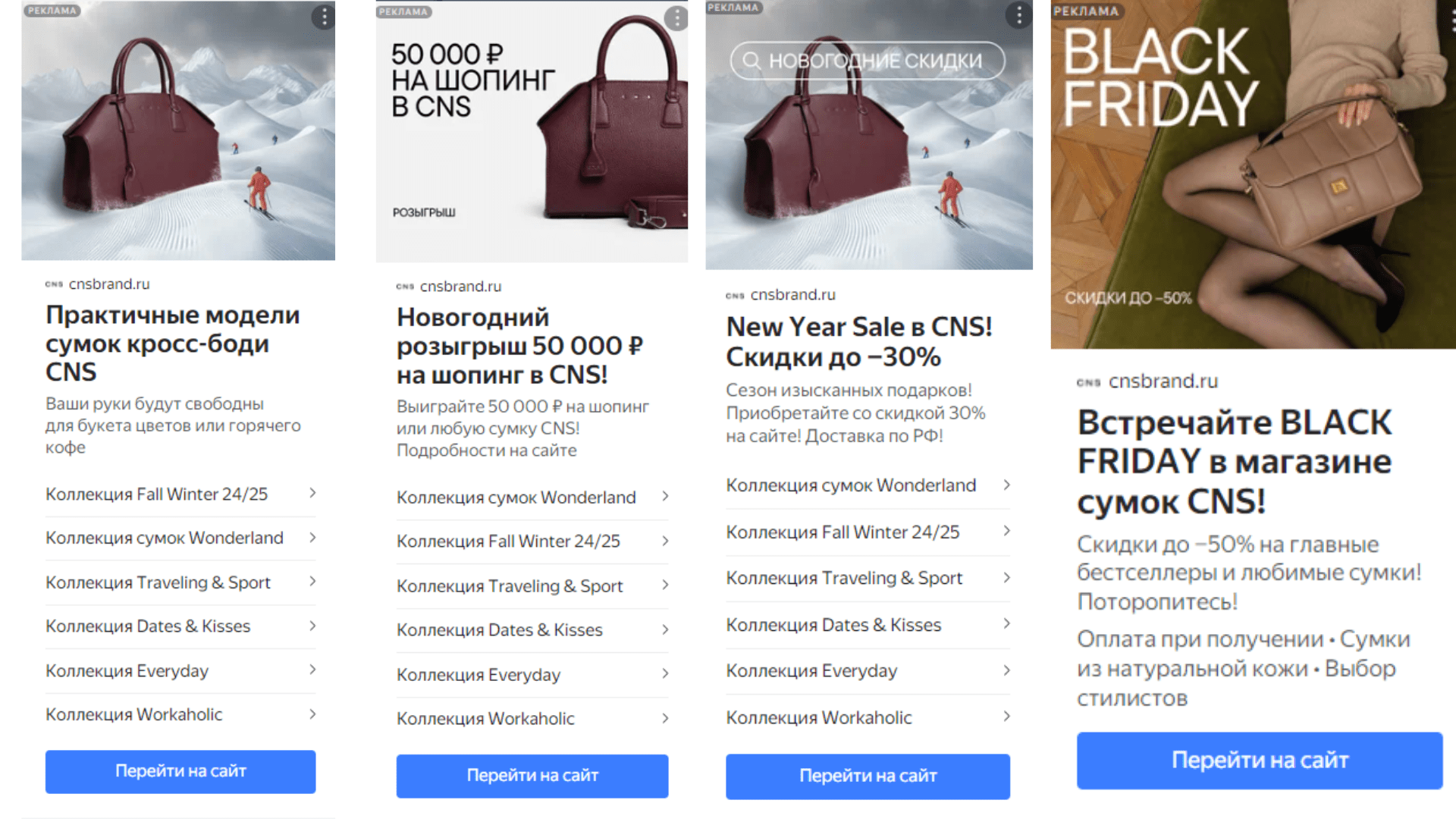This screenshot has height=819, width=1456.
Task: Click the search icon in Новогодние скидки bar
Action: click(x=751, y=61)
